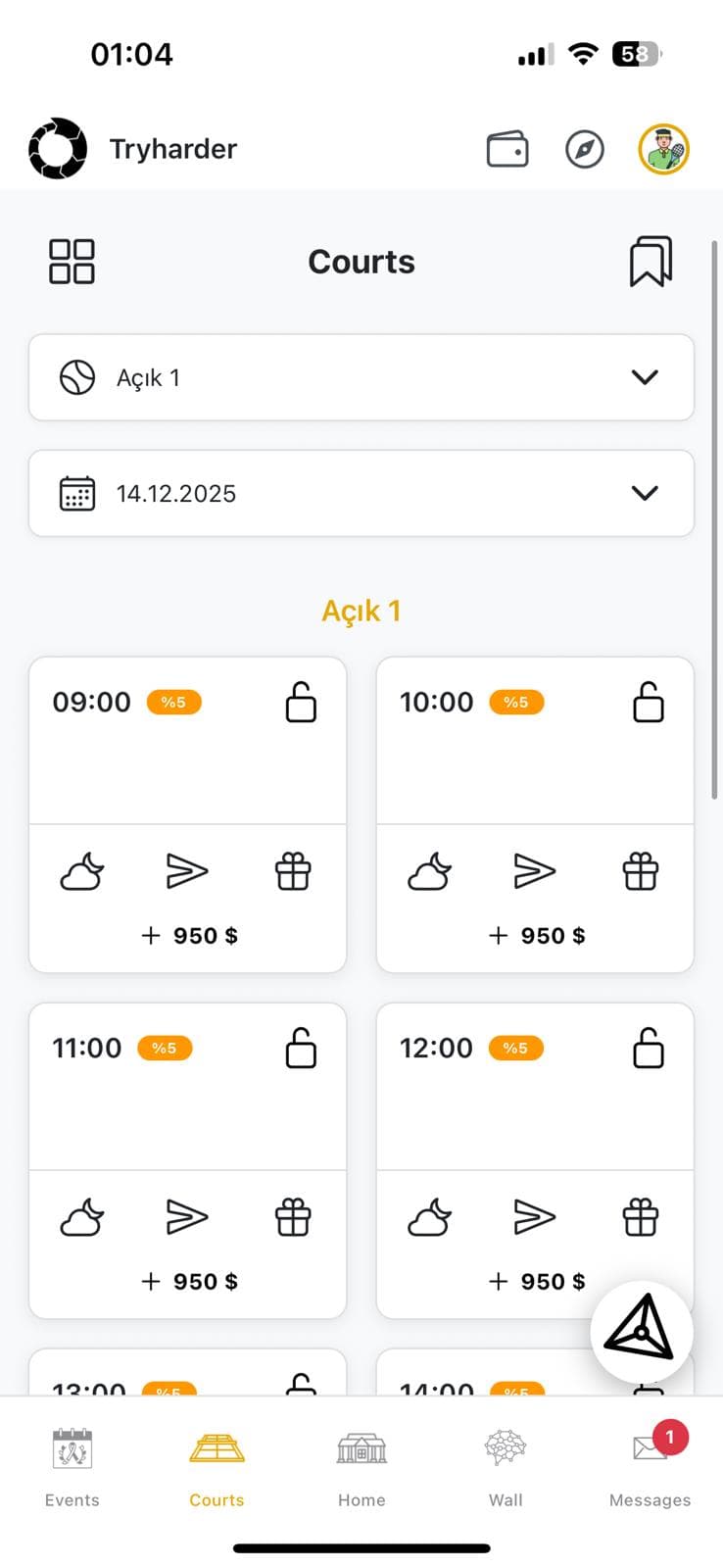Image resolution: width=723 pixels, height=1568 pixels.
Task: Open Messages tab with notification badge
Action: click(650, 1466)
